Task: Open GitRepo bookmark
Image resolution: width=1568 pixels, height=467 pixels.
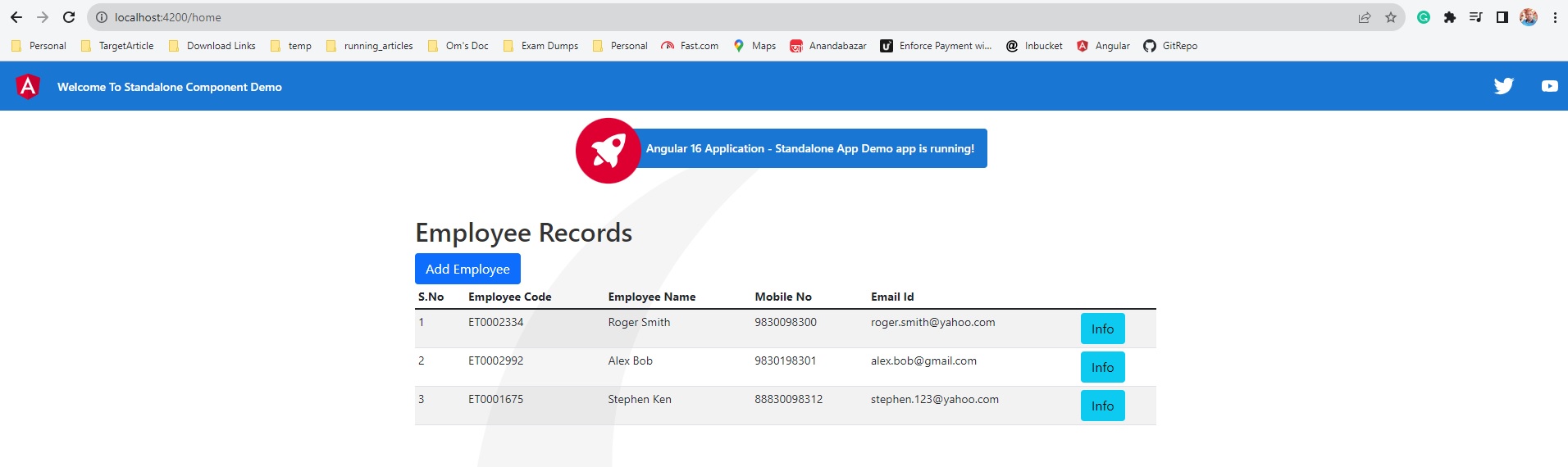Action: (1170, 46)
